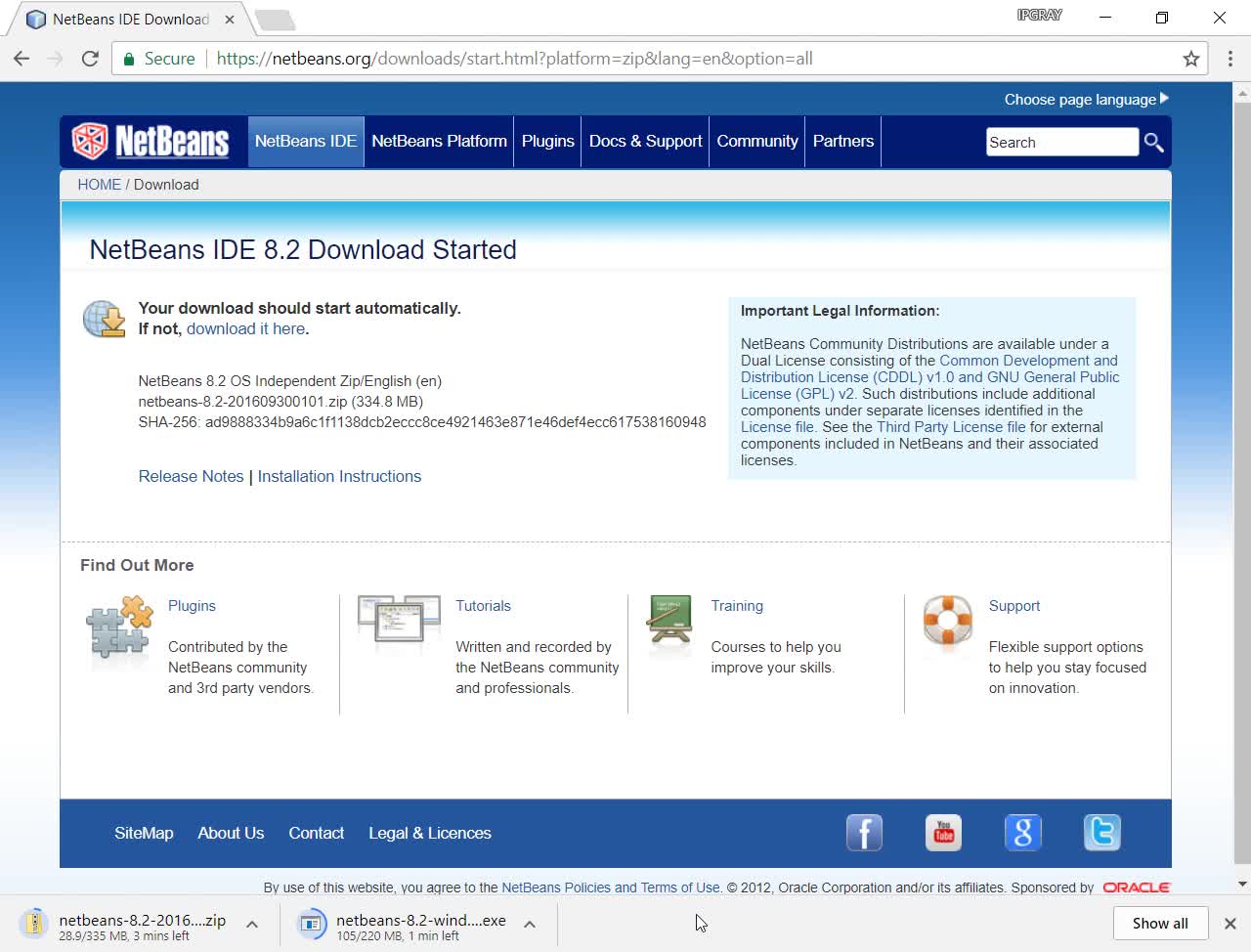This screenshot has height=952, width=1251.
Task: Select the Plugins puzzle-piece icon
Action: (117, 630)
